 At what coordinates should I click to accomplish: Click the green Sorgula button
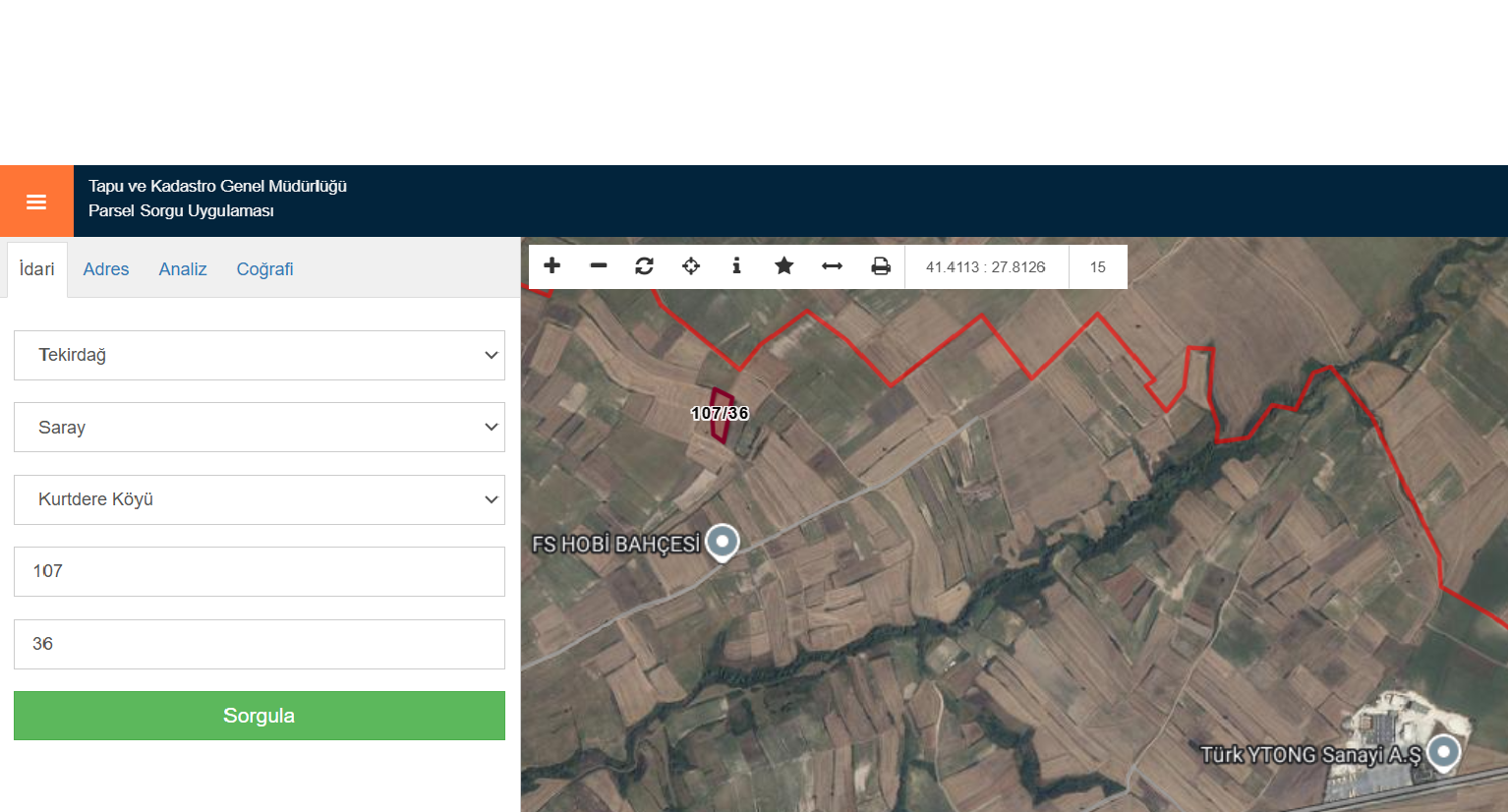point(260,716)
